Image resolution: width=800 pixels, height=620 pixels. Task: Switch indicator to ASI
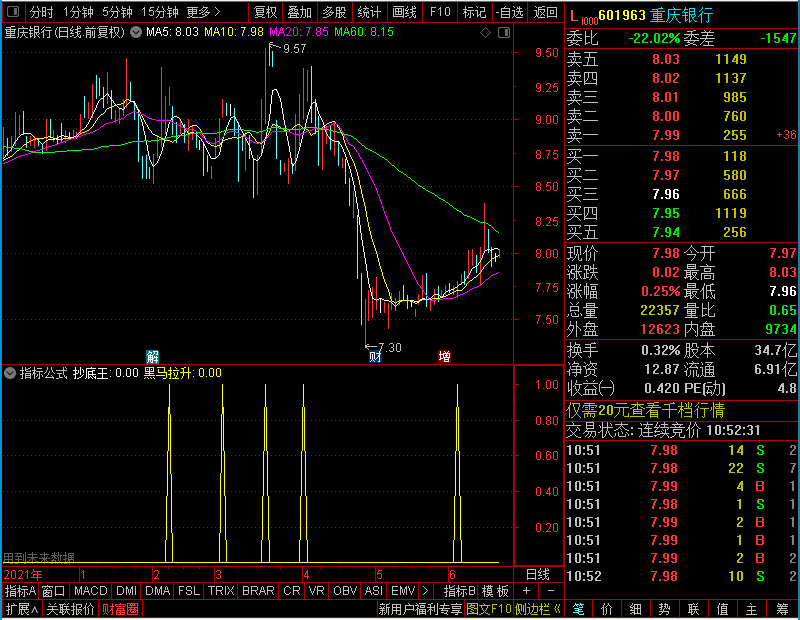point(373,591)
